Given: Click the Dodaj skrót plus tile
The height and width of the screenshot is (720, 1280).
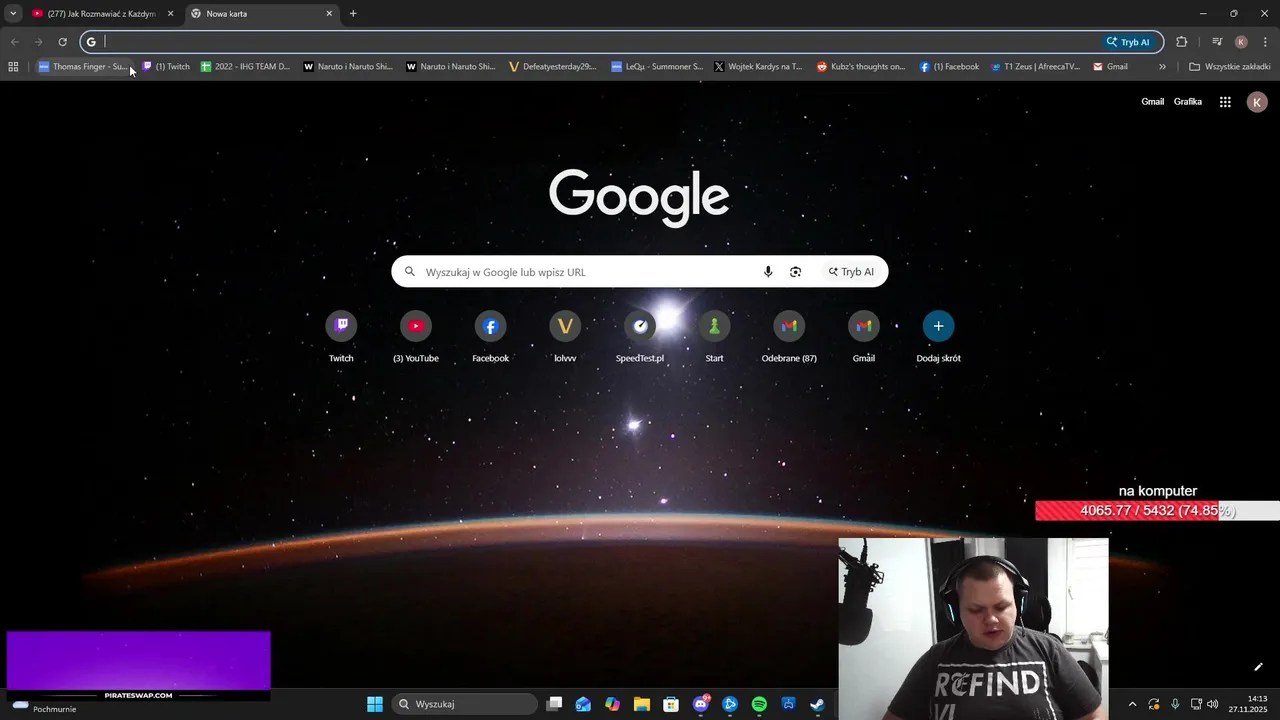Looking at the screenshot, I should coord(938,336).
